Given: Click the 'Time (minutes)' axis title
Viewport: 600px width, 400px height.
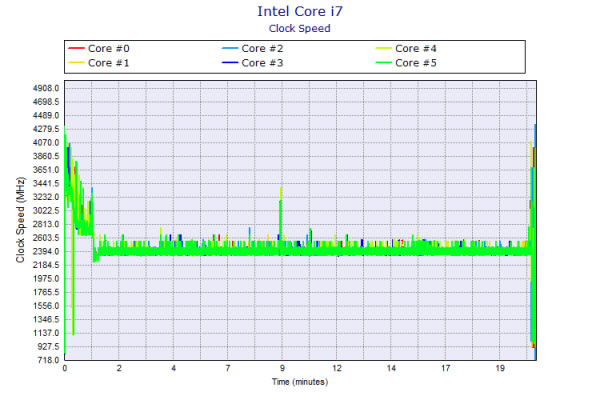Looking at the screenshot, I should click(300, 382).
